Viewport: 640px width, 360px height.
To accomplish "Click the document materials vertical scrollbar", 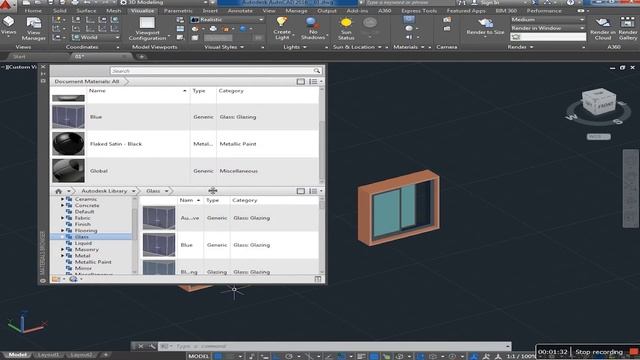I will pyautogui.click(x=322, y=135).
